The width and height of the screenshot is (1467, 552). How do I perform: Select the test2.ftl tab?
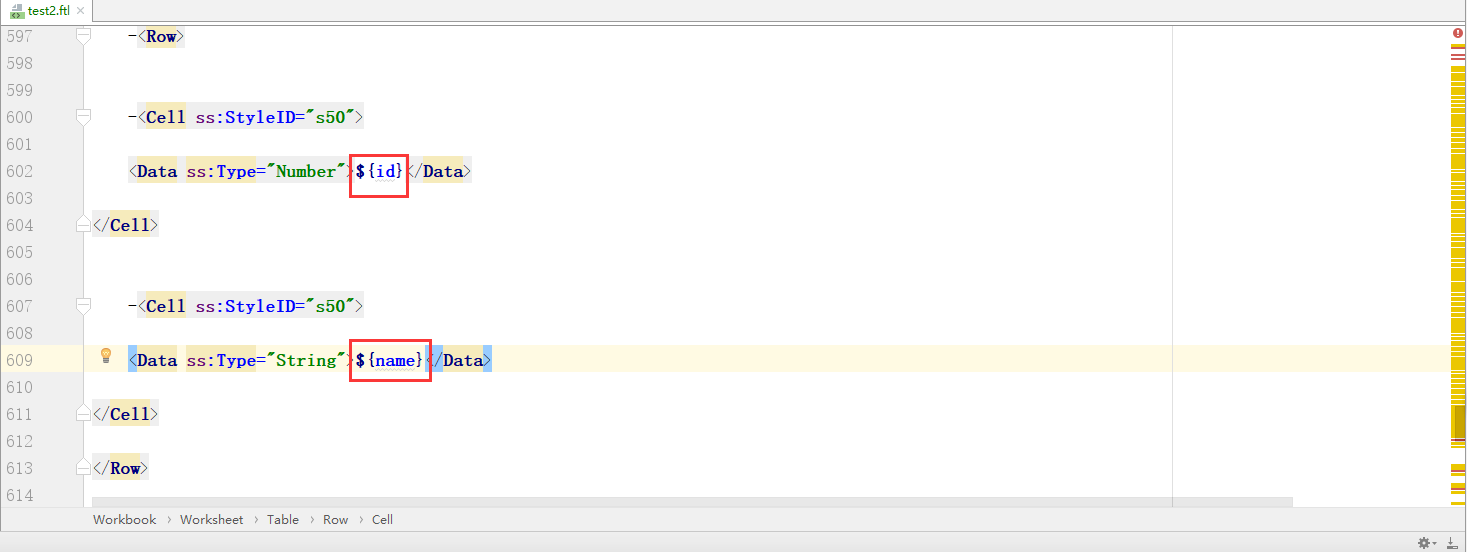point(48,11)
